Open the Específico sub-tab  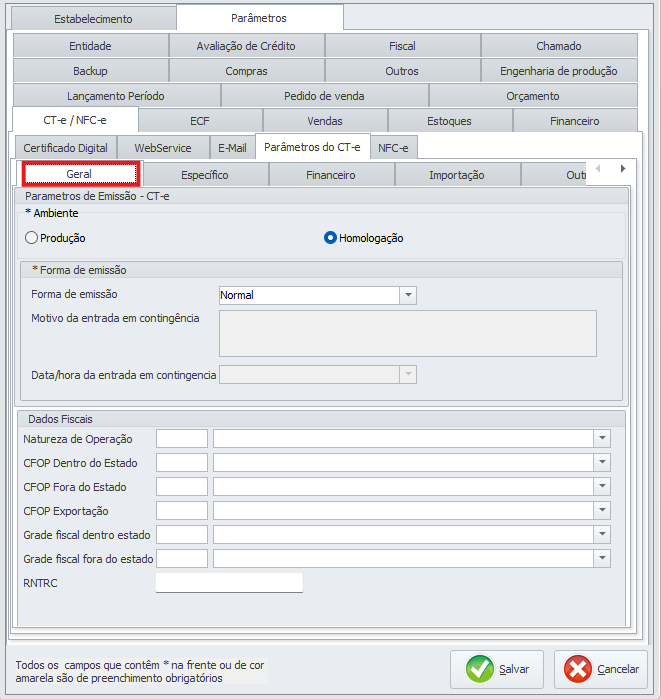(205, 175)
